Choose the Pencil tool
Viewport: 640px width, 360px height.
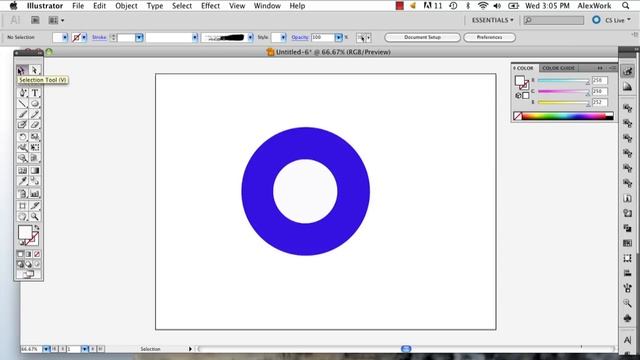click(35, 114)
